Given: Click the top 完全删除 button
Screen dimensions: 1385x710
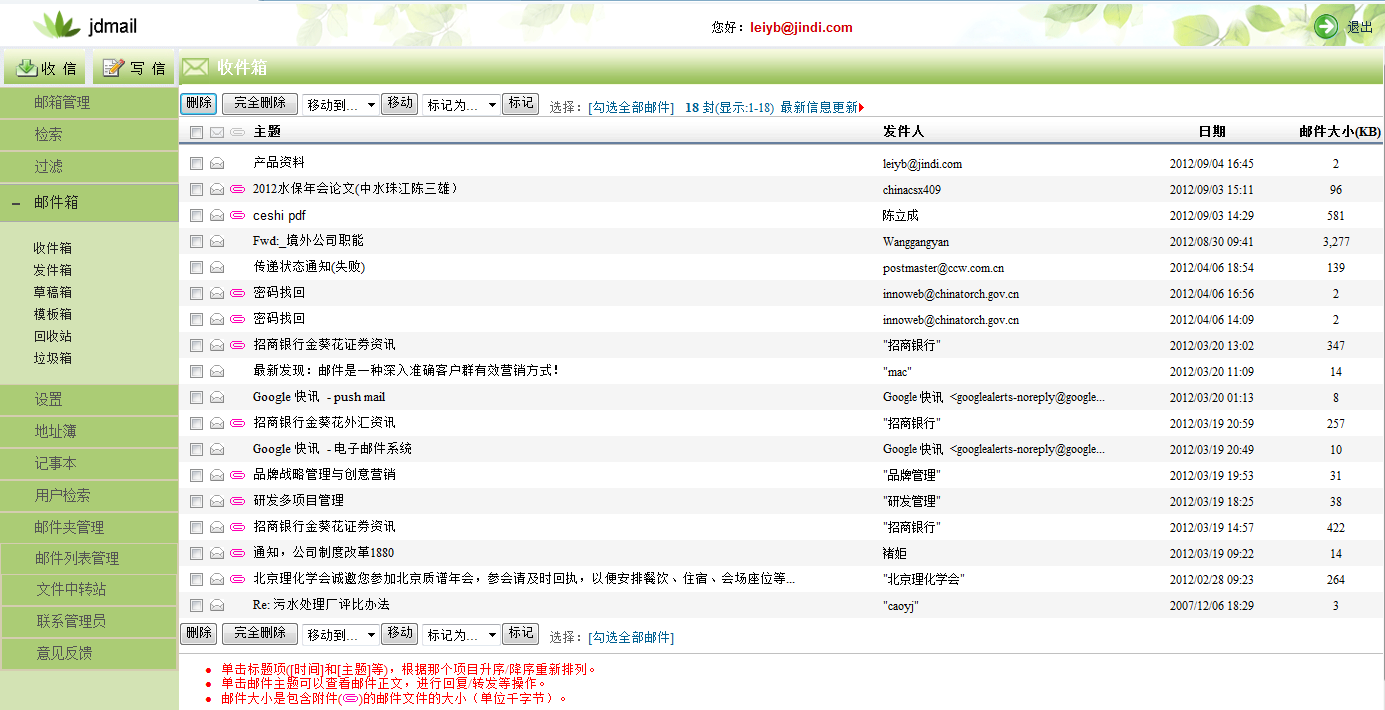Looking at the screenshot, I should [260, 103].
